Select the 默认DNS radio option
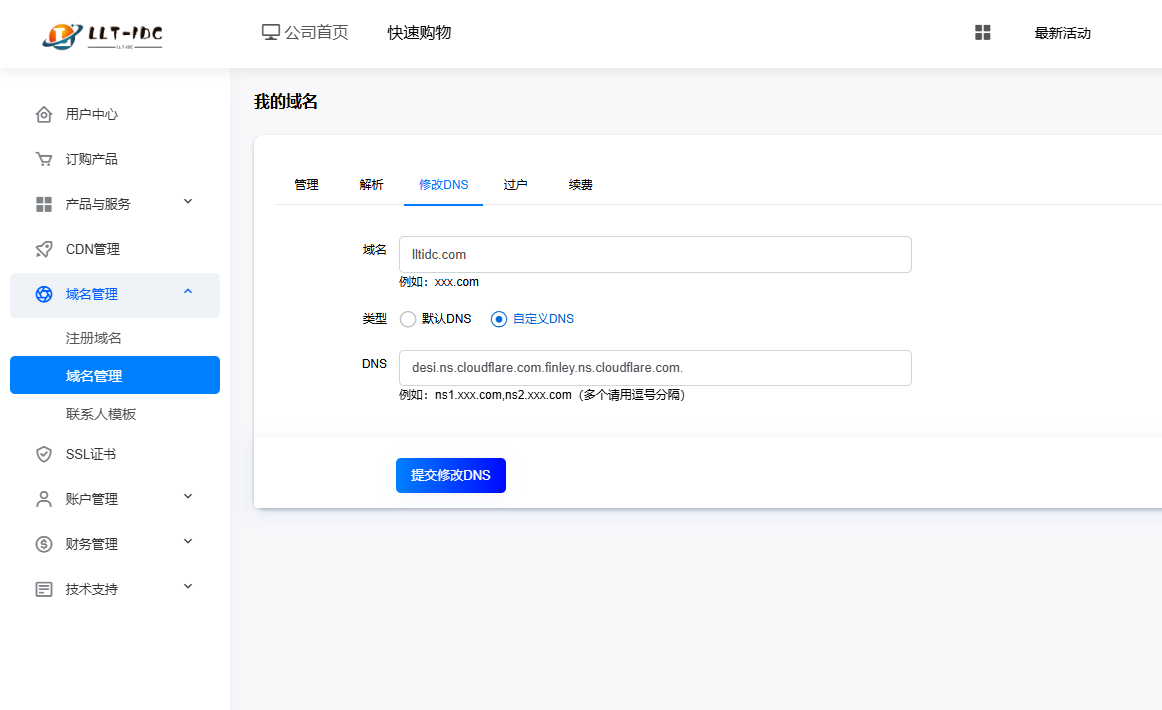Screen dimensions: 1162x710 (408, 319)
